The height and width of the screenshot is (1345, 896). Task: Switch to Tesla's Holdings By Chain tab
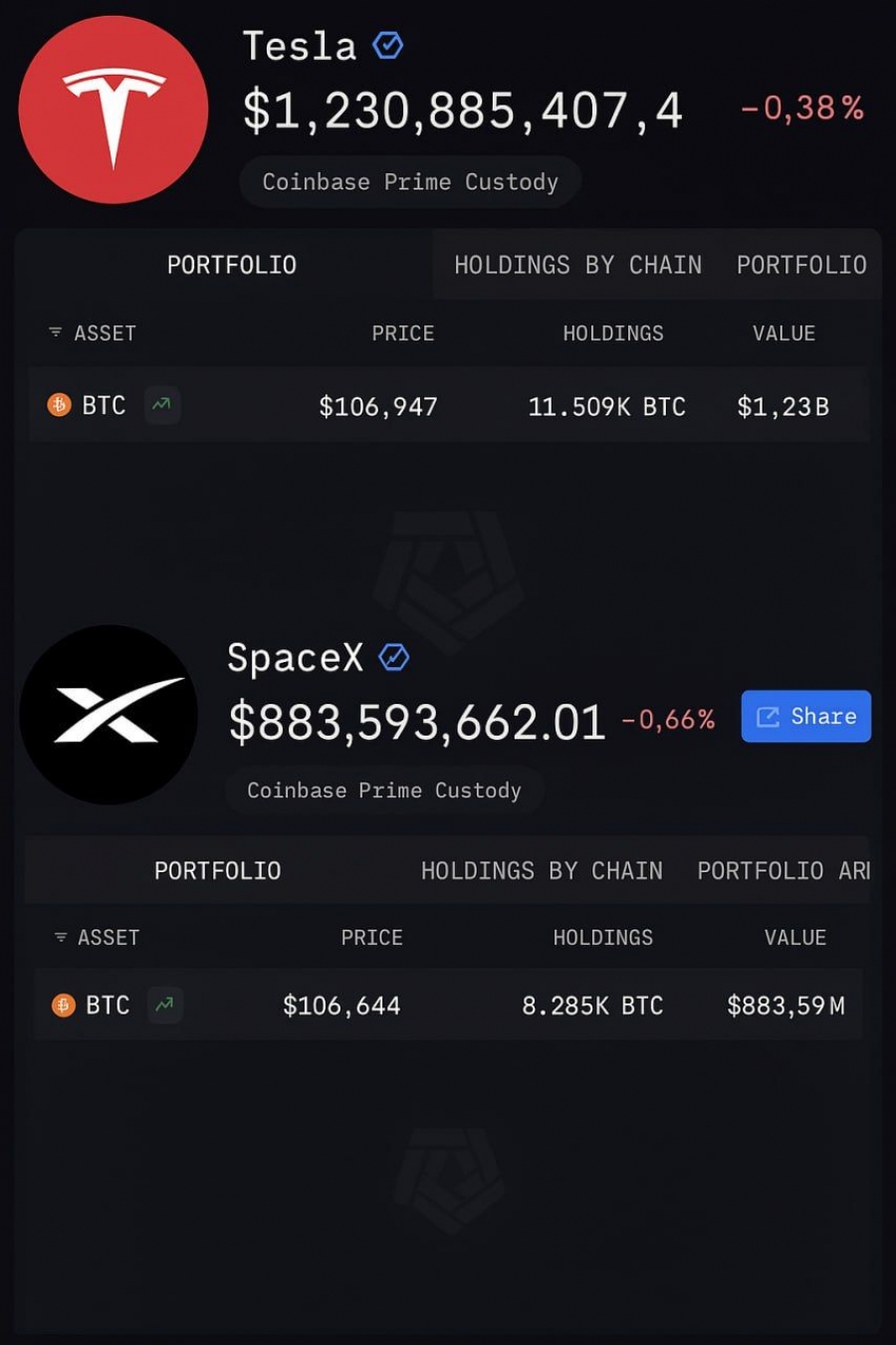coord(578,265)
